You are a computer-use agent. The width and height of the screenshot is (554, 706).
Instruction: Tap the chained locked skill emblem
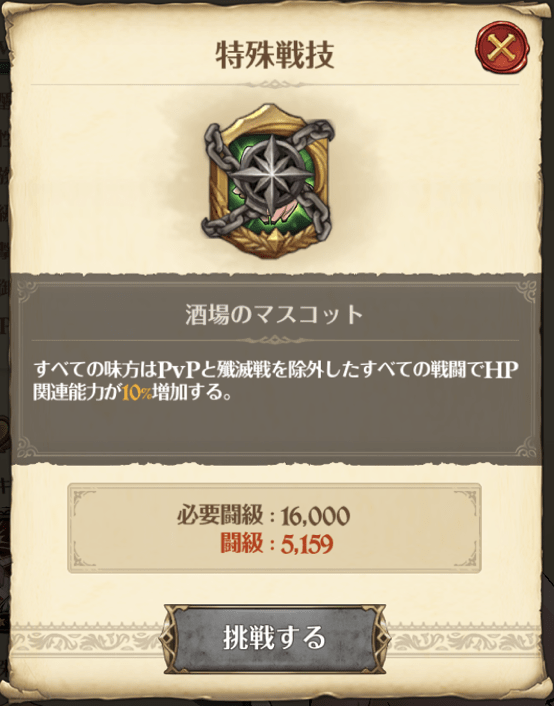coord(269,181)
